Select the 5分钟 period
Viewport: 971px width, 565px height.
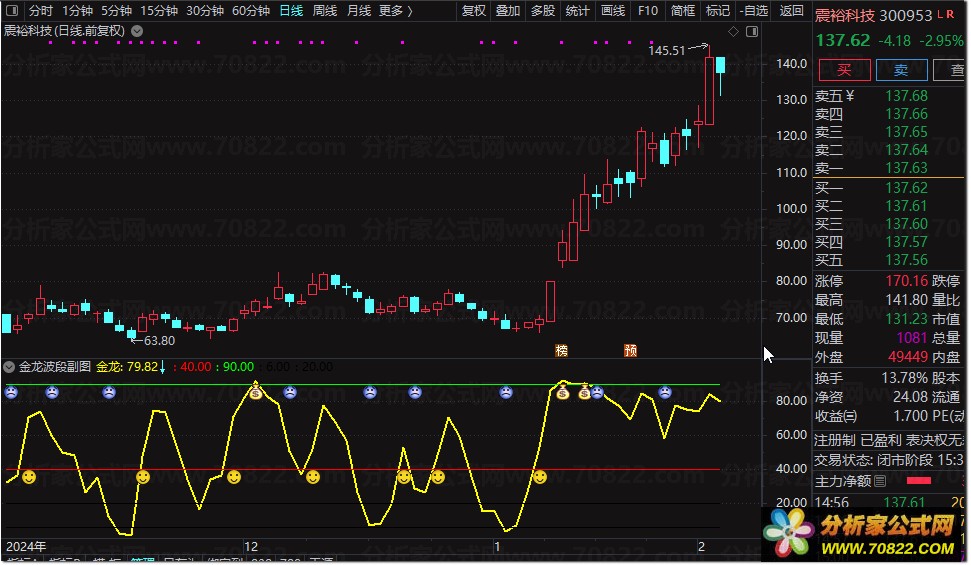coord(116,11)
